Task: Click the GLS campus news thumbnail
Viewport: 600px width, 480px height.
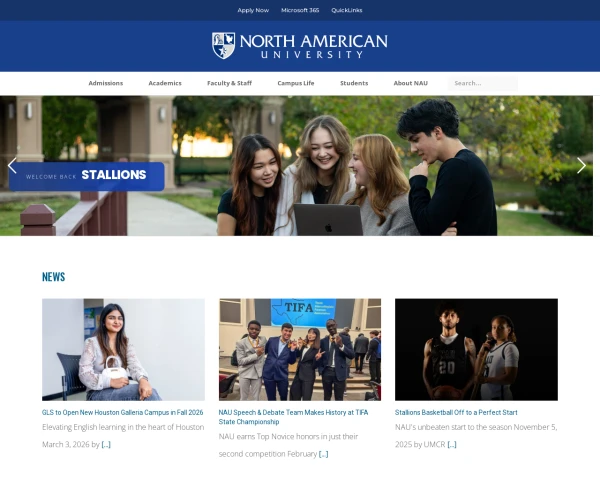Action: click(x=123, y=349)
